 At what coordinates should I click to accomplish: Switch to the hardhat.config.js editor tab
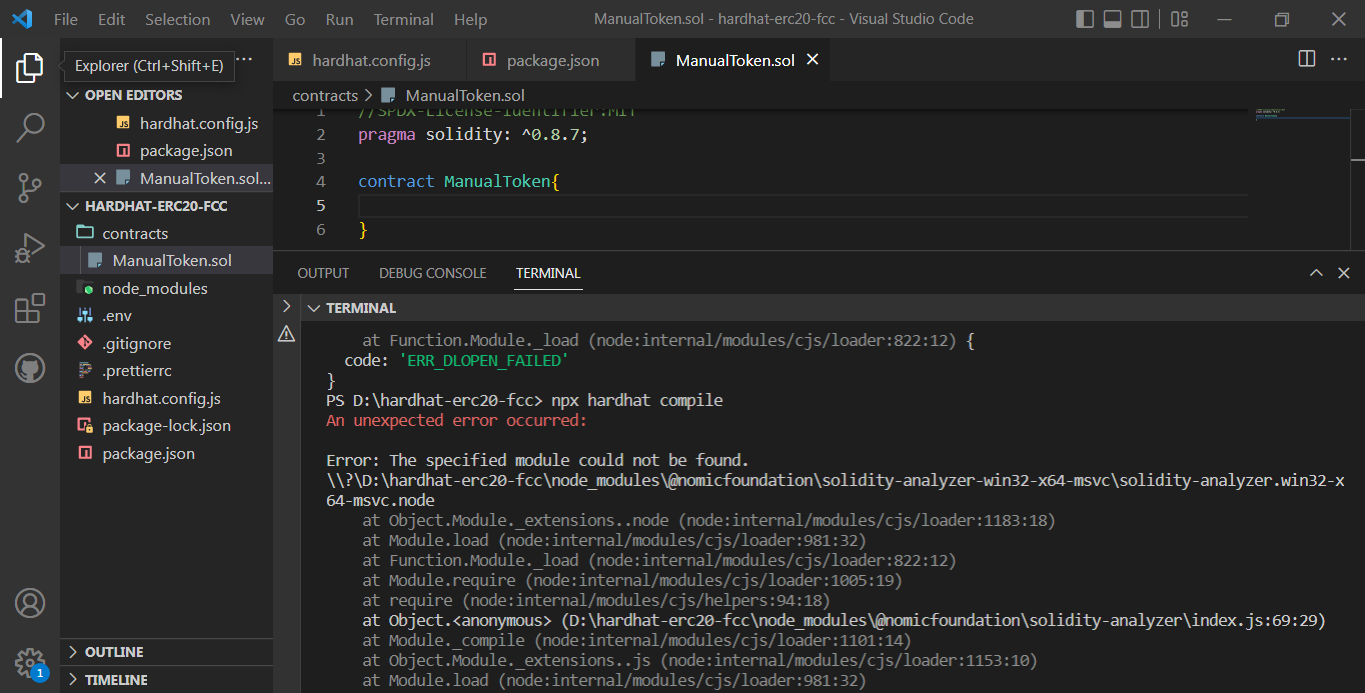pos(369,60)
